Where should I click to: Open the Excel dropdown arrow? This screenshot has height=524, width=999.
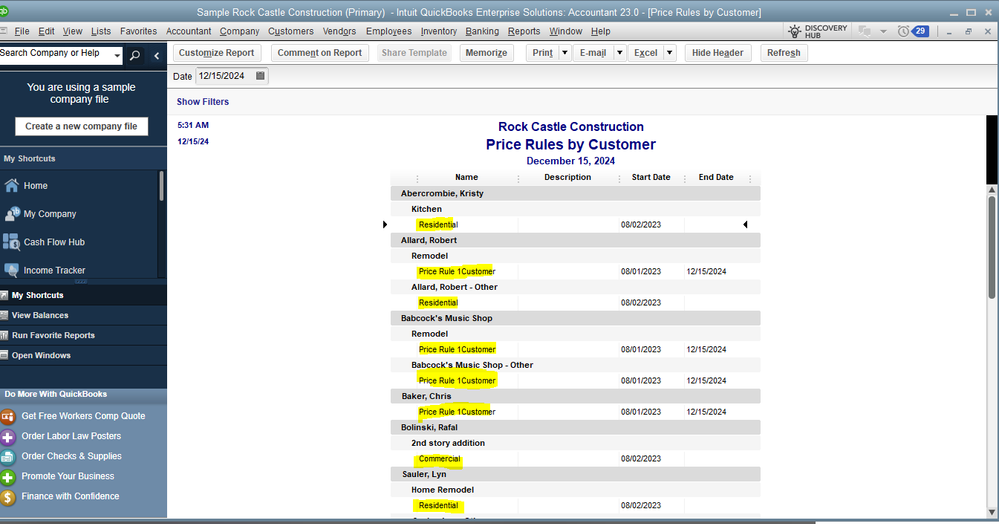tap(670, 53)
